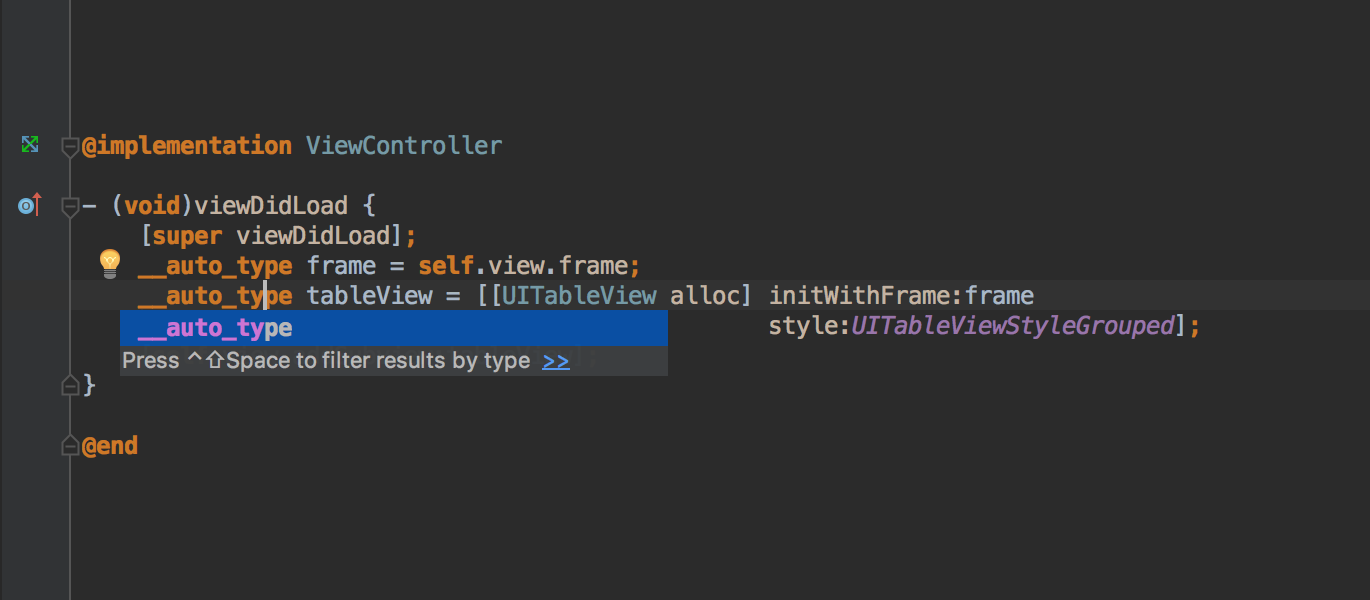Collapse the viewDidLoad method body
This screenshot has height=600, width=1370.
70,207
